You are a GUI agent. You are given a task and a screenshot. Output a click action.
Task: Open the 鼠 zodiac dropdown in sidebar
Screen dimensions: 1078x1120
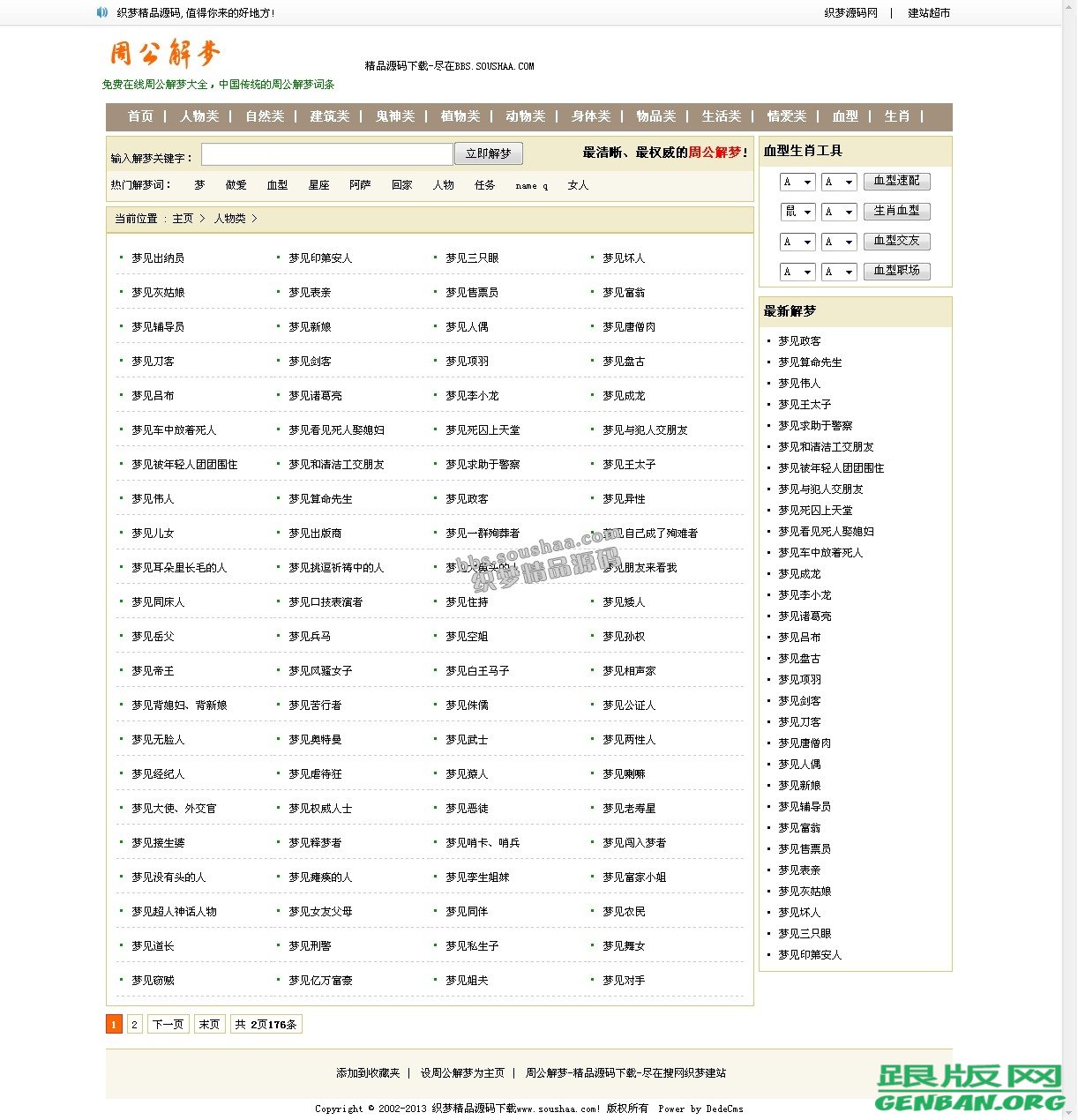(x=797, y=211)
